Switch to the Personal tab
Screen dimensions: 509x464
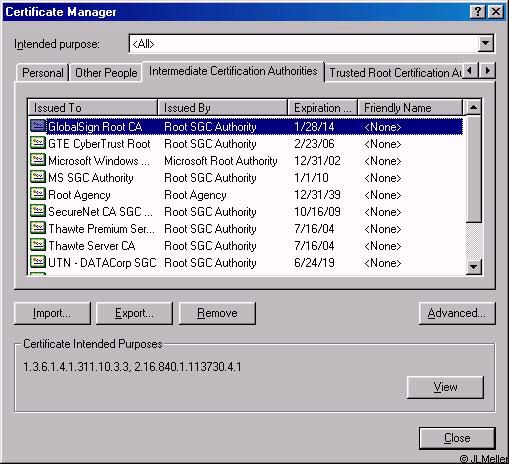pos(43,73)
